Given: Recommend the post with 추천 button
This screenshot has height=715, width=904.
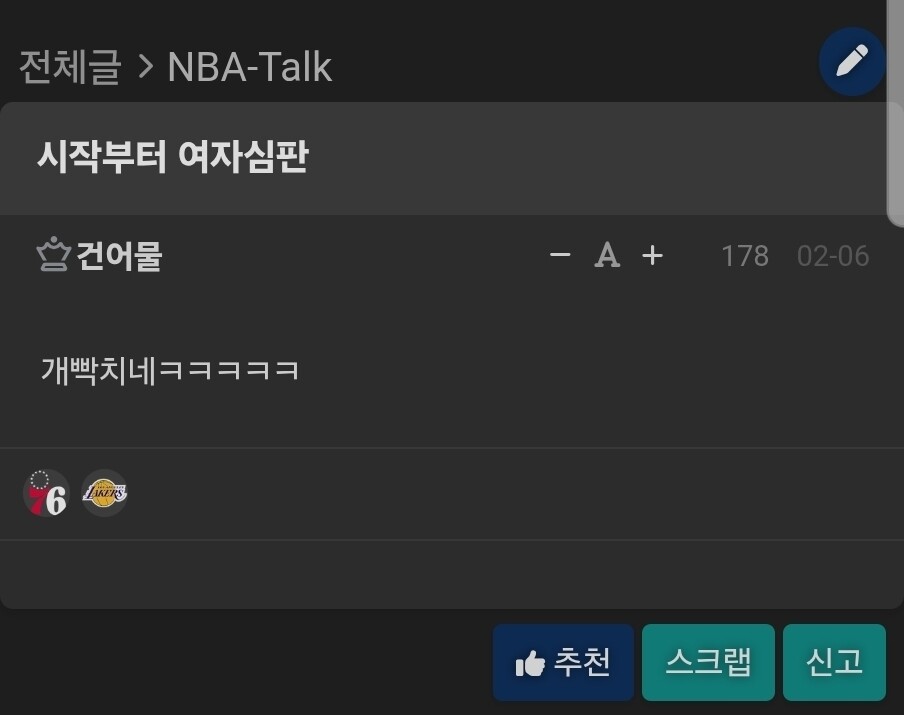Looking at the screenshot, I should point(563,663).
